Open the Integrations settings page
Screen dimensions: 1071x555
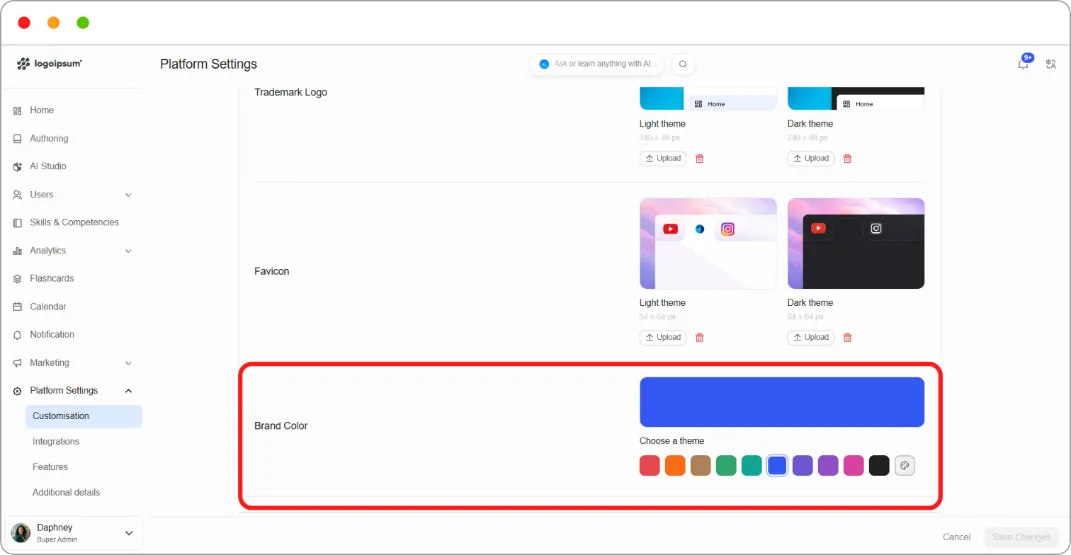pos(56,442)
